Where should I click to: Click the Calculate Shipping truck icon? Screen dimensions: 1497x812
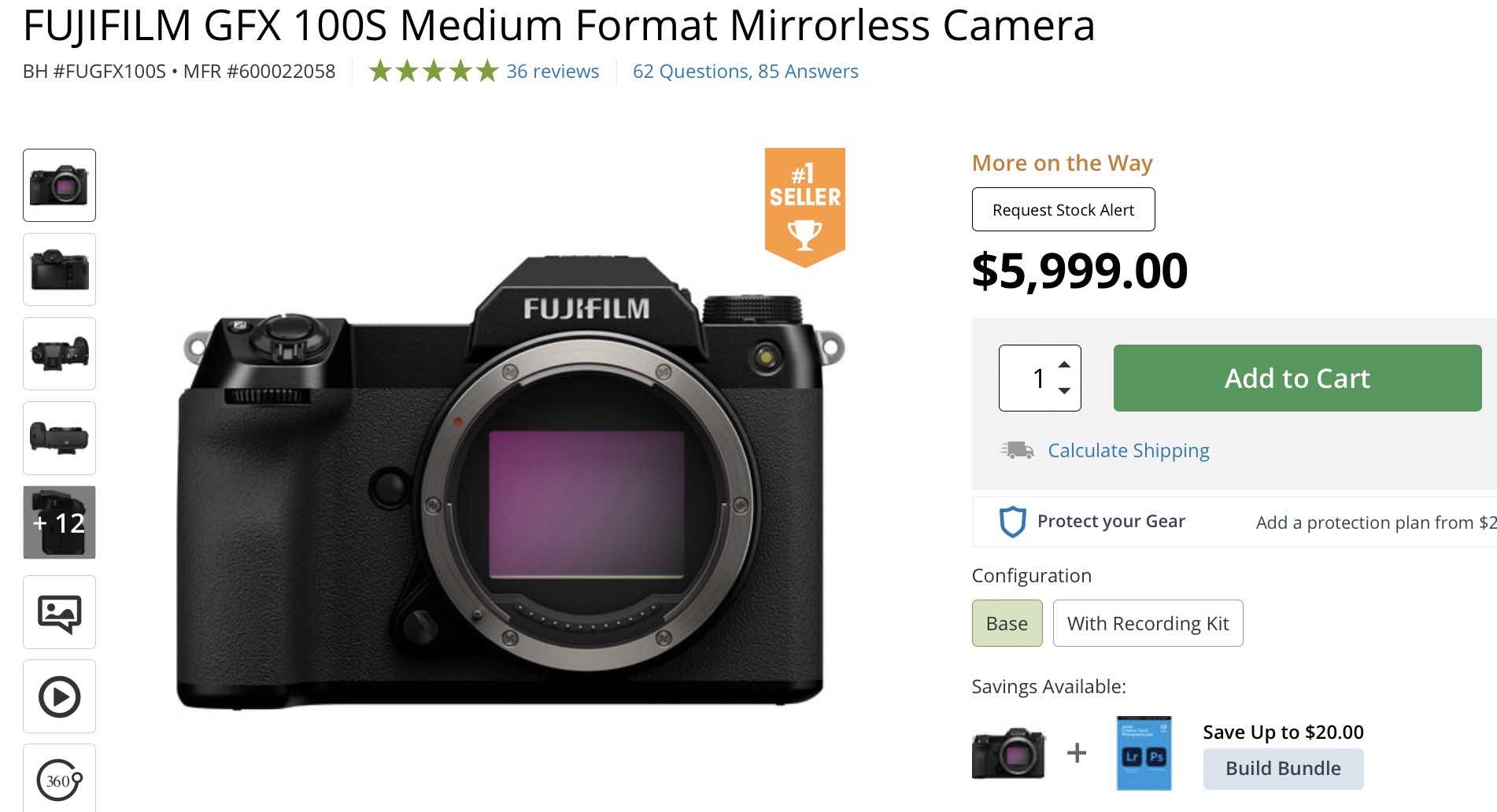pos(1019,450)
